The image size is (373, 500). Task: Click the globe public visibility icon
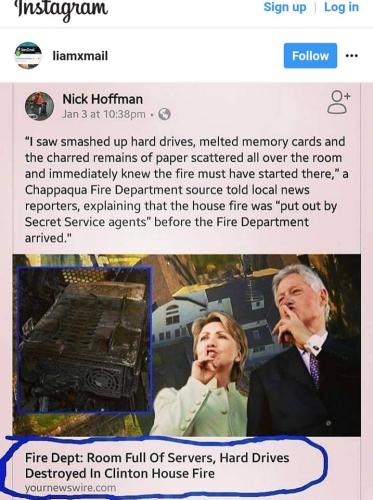point(164,114)
